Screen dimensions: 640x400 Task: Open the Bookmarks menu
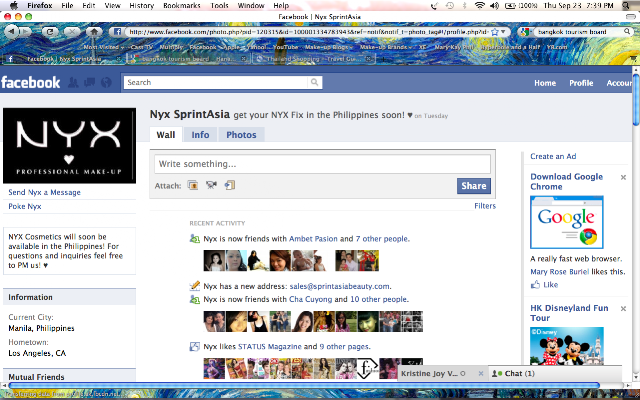182,6
